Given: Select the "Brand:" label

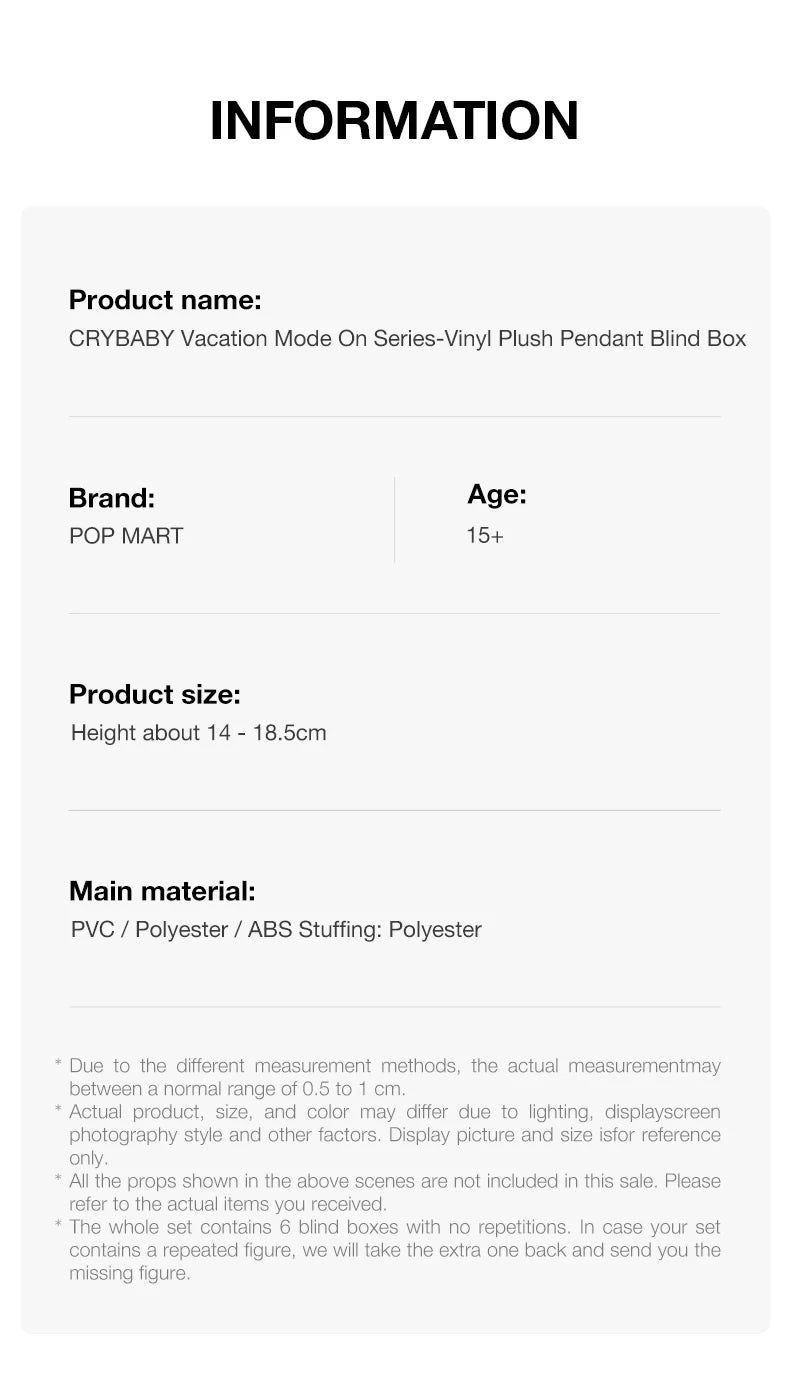Looking at the screenshot, I should point(111,498).
